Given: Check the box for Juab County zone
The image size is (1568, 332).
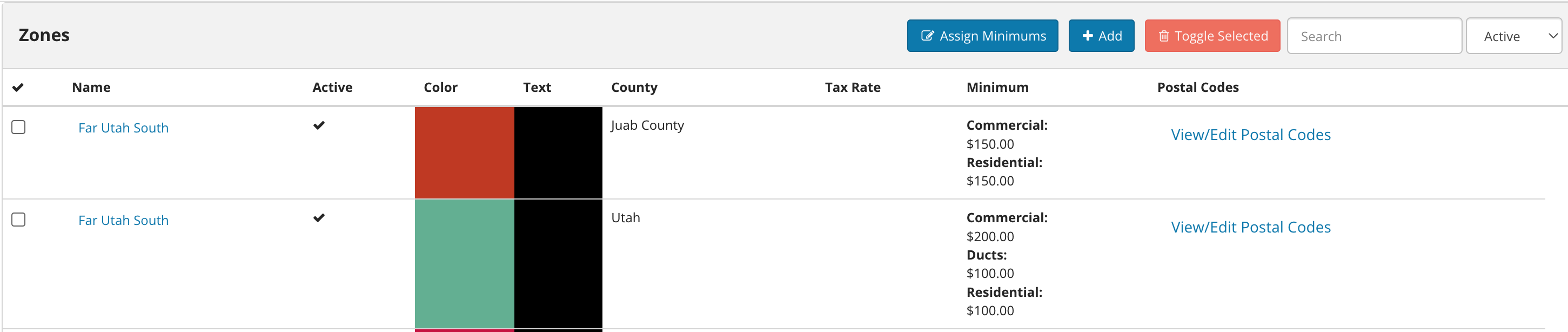Looking at the screenshot, I should [19, 127].
